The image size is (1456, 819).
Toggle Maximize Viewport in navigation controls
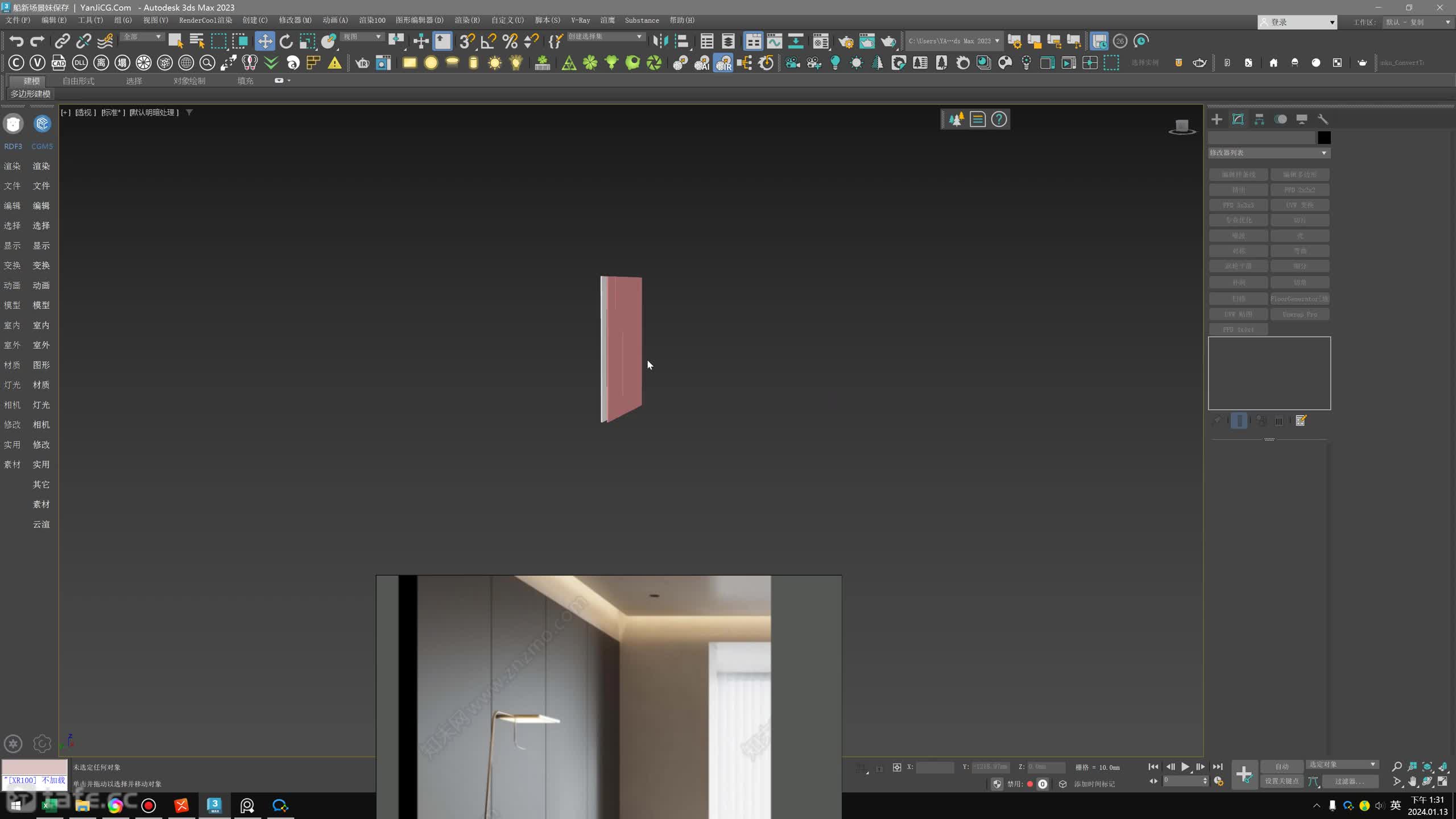(x=1443, y=781)
